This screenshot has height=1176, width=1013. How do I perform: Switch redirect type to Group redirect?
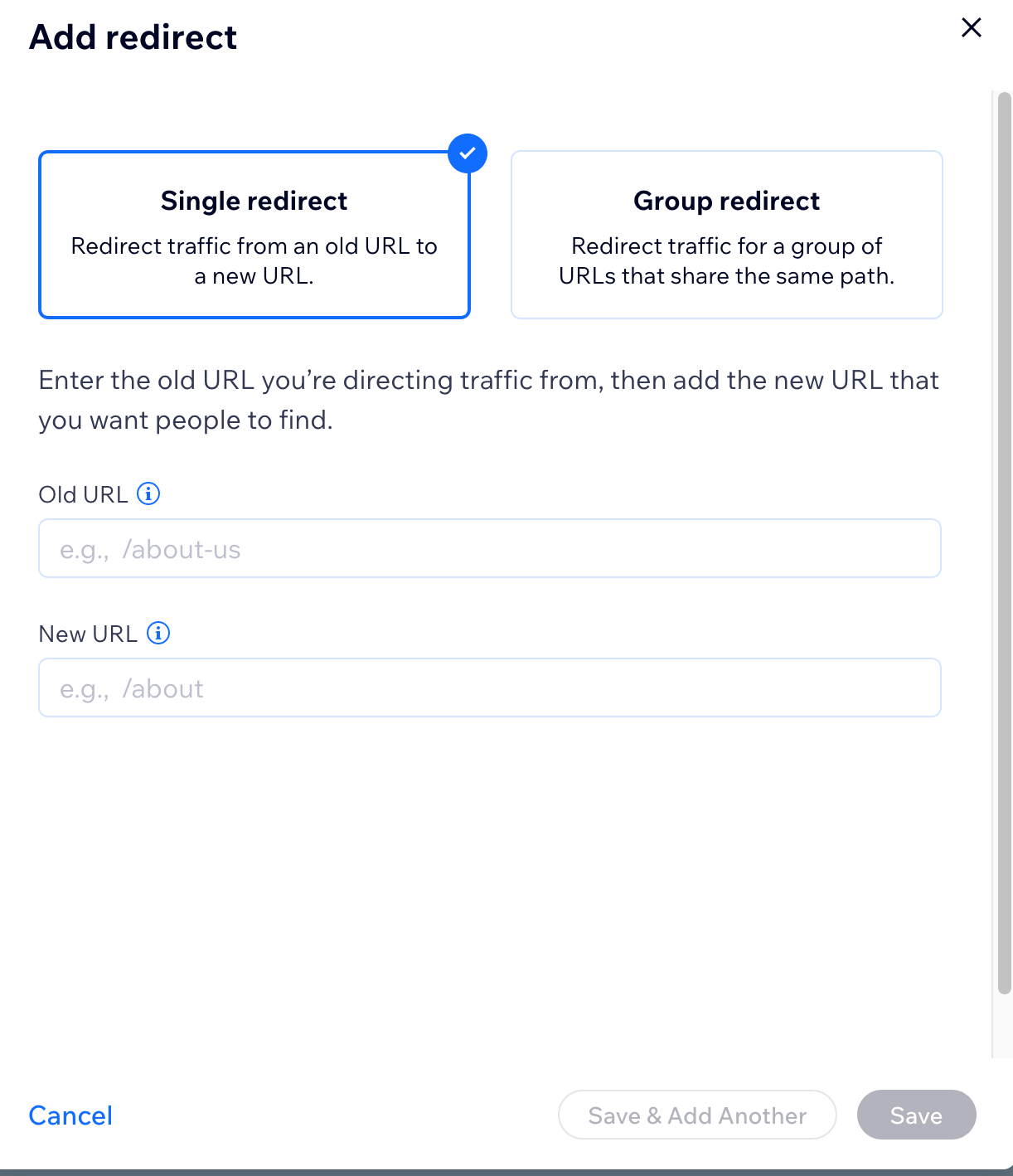726,235
